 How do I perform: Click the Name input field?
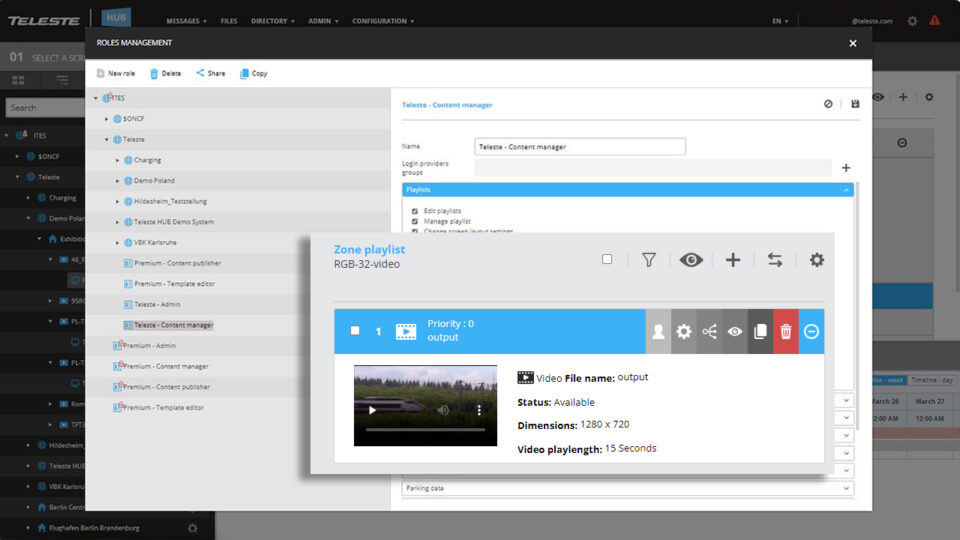(x=580, y=146)
